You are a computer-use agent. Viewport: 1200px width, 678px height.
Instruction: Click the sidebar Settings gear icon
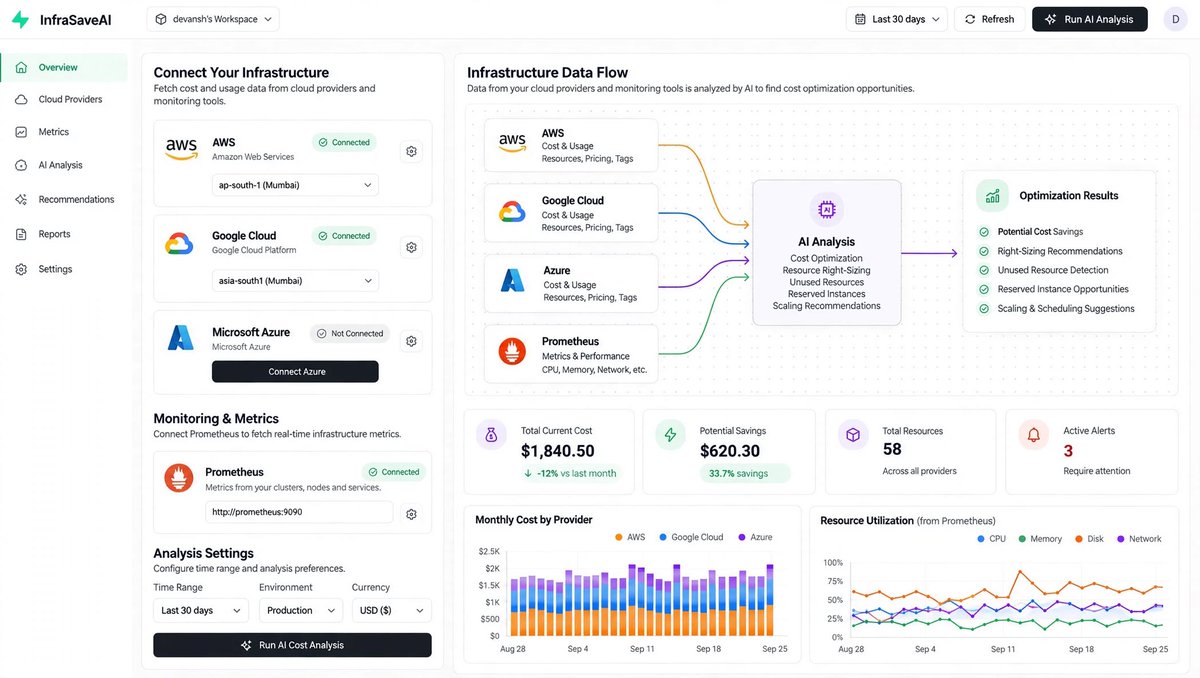click(21, 269)
